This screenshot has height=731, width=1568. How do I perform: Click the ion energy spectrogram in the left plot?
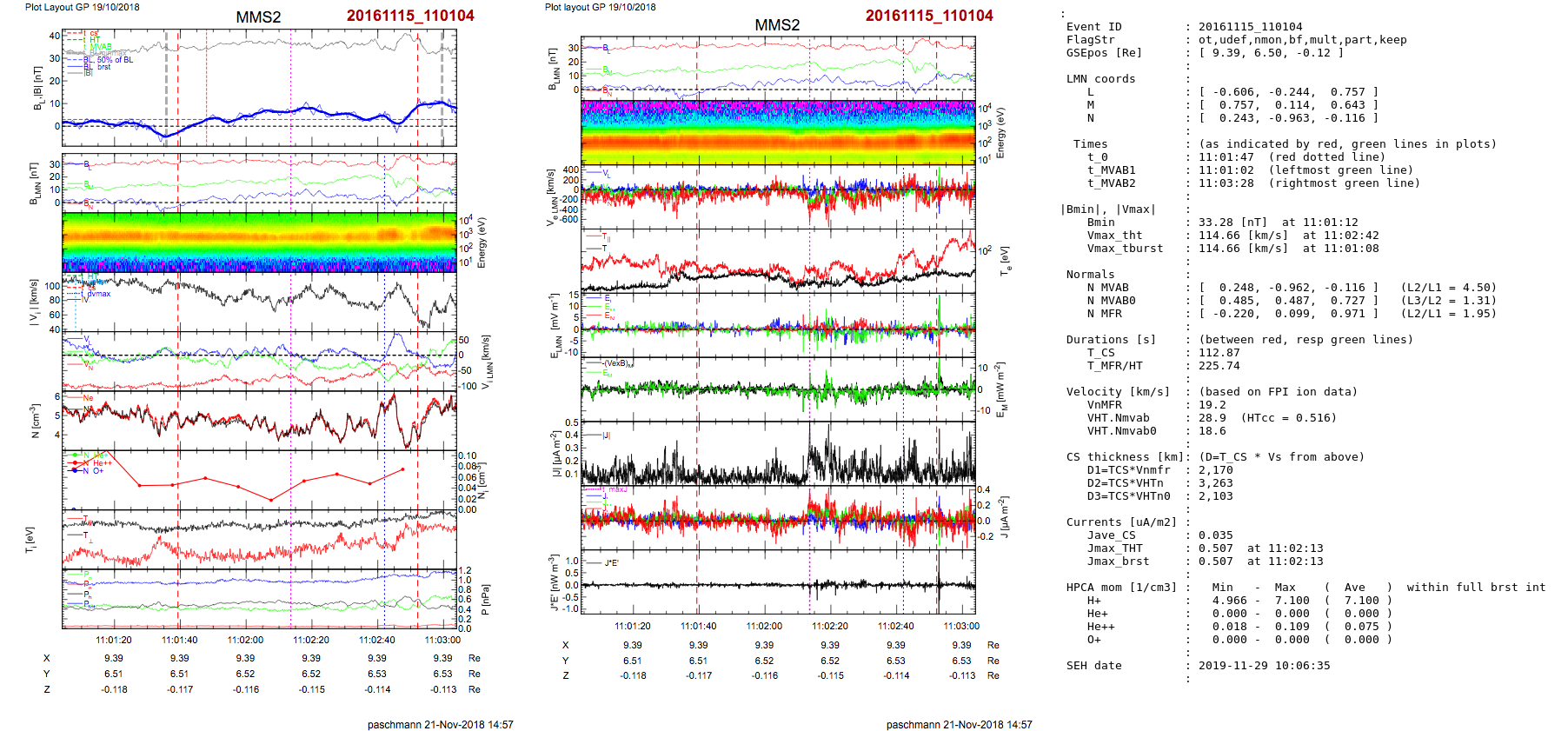[259, 242]
